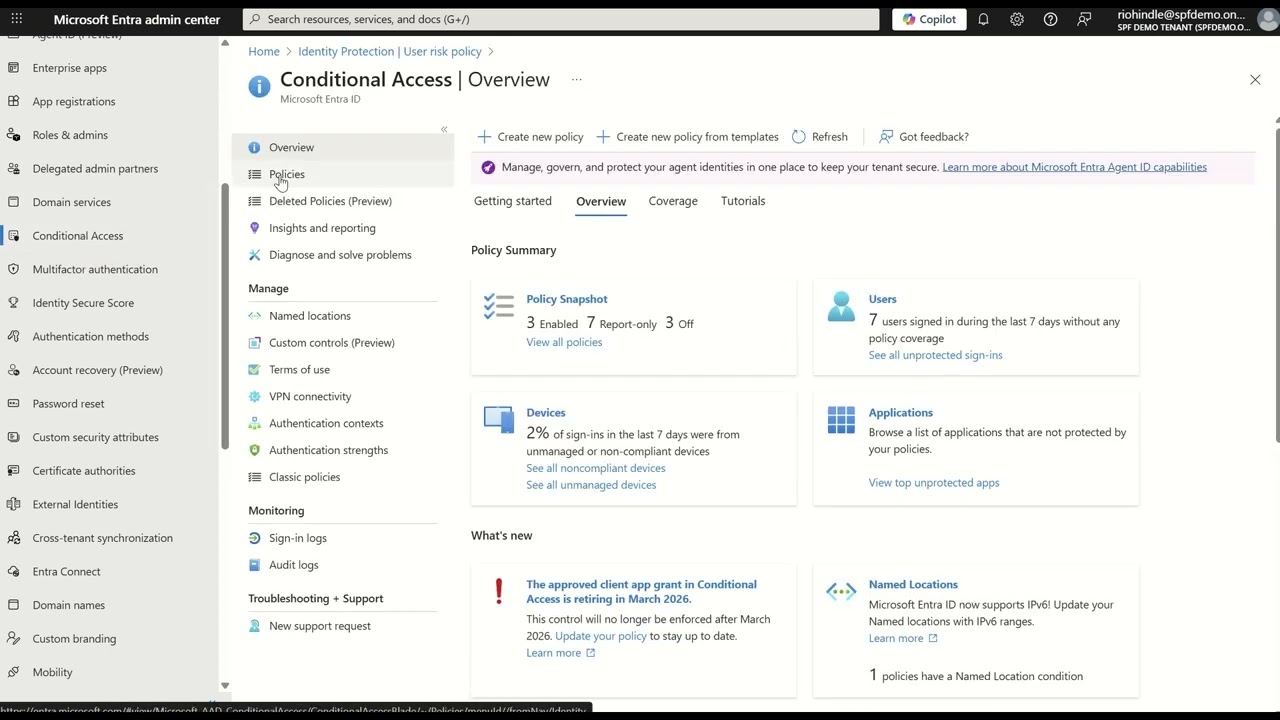Open the notifications bell icon

coord(983,19)
